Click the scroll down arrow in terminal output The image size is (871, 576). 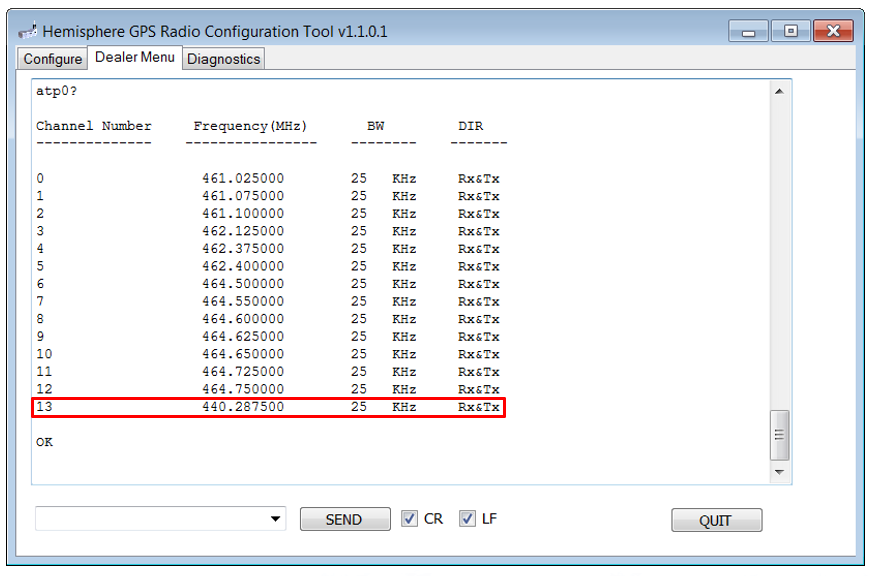pyautogui.click(x=779, y=471)
